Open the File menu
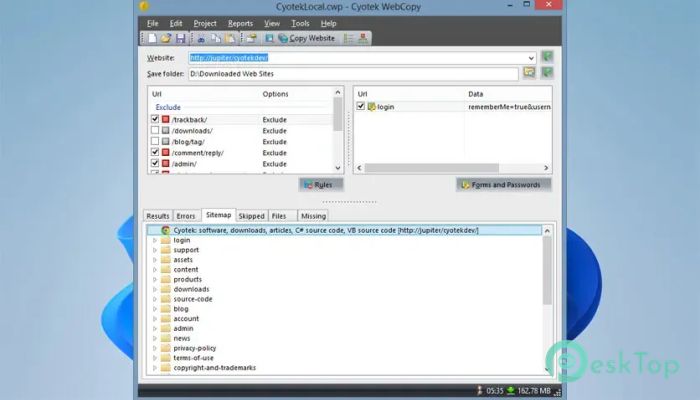This screenshot has height=400, width=700. pos(153,23)
